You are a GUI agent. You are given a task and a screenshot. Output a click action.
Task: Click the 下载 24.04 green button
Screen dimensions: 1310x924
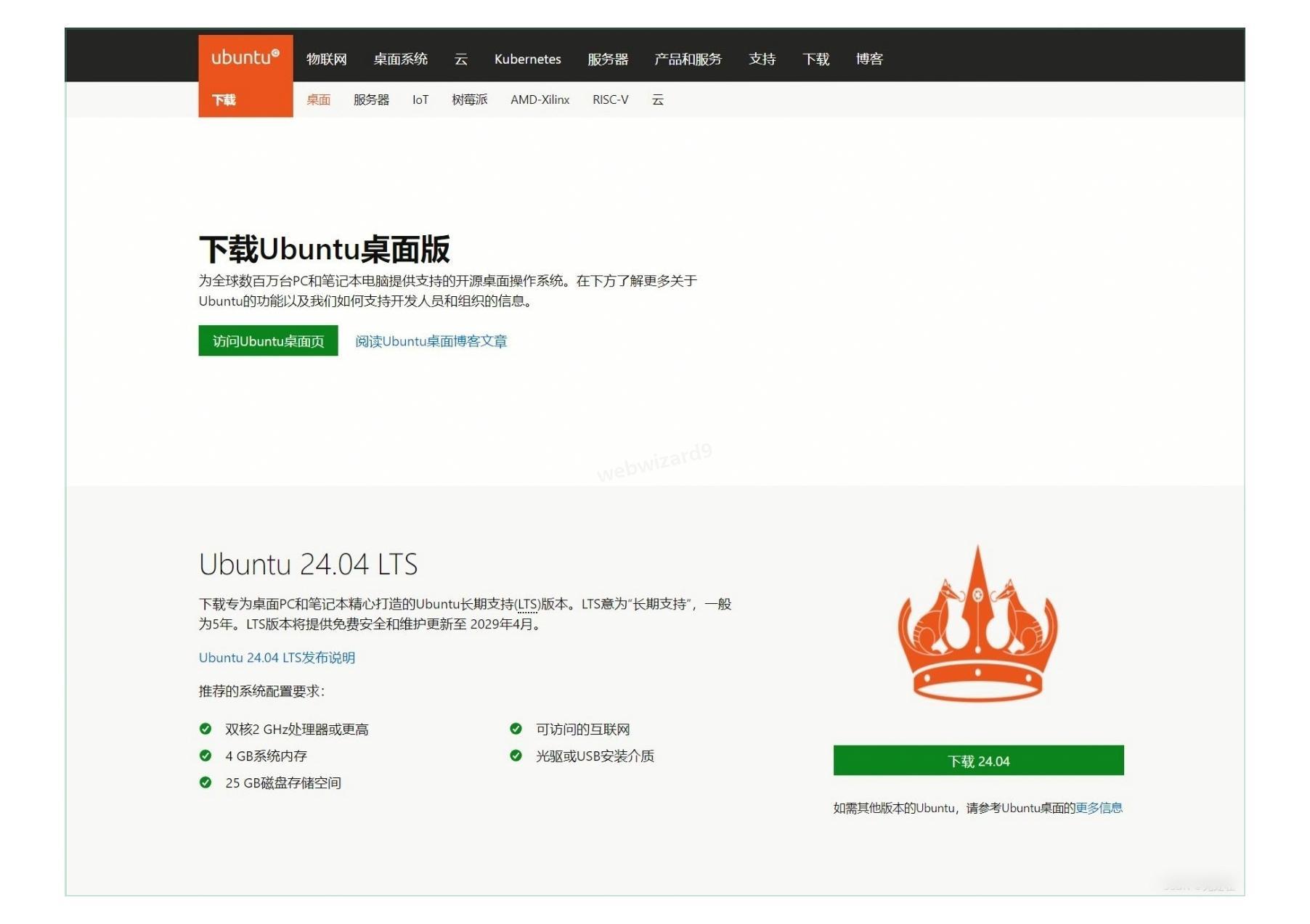coord(978,761)
